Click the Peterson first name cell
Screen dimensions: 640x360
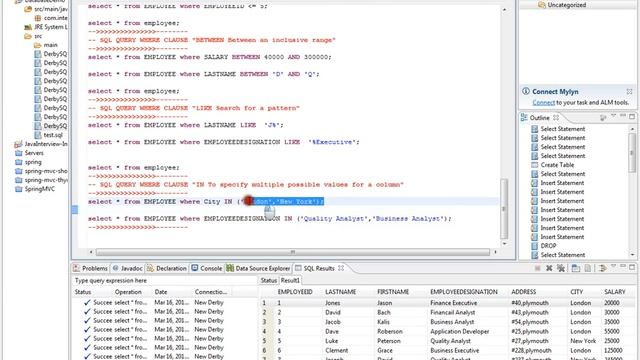coord(389,341)
